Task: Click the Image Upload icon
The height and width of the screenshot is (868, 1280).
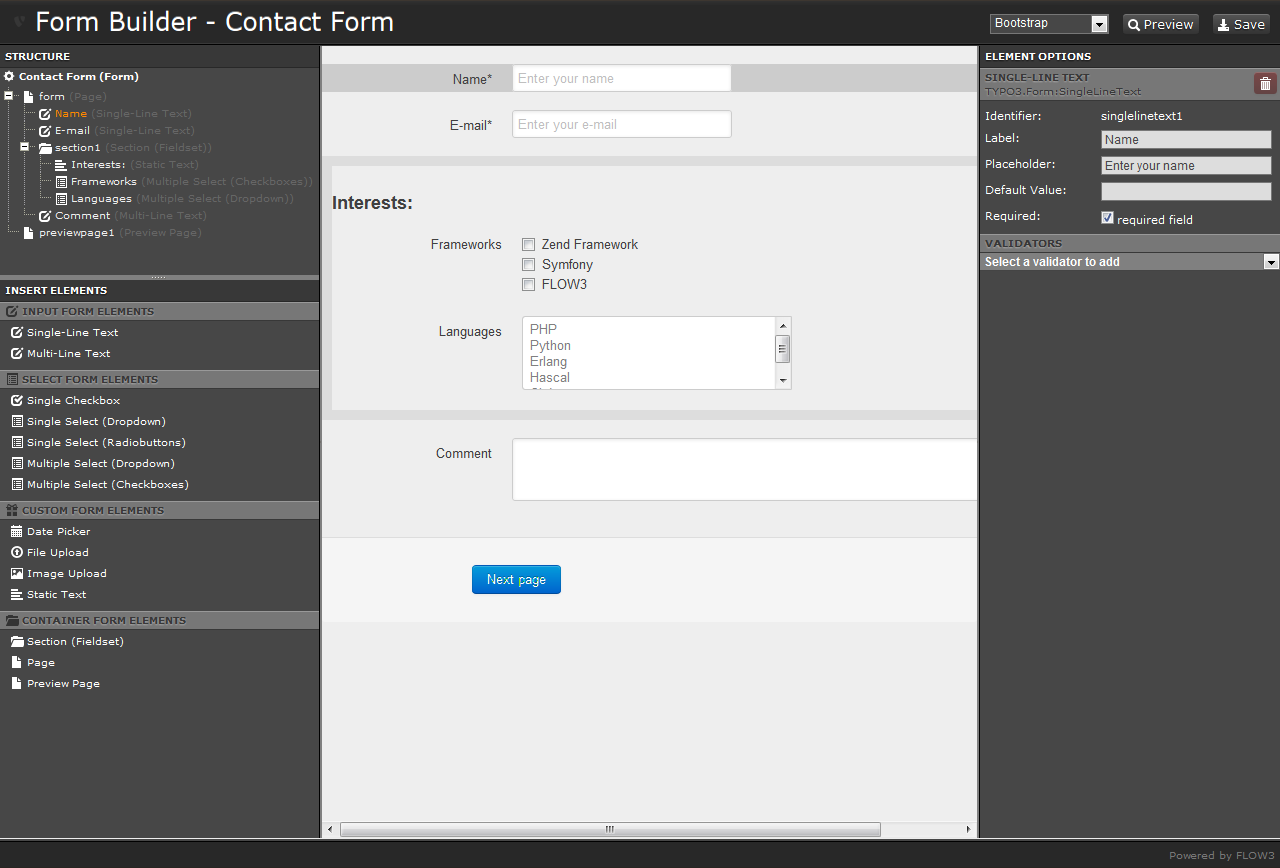Action: pos(17,574)
